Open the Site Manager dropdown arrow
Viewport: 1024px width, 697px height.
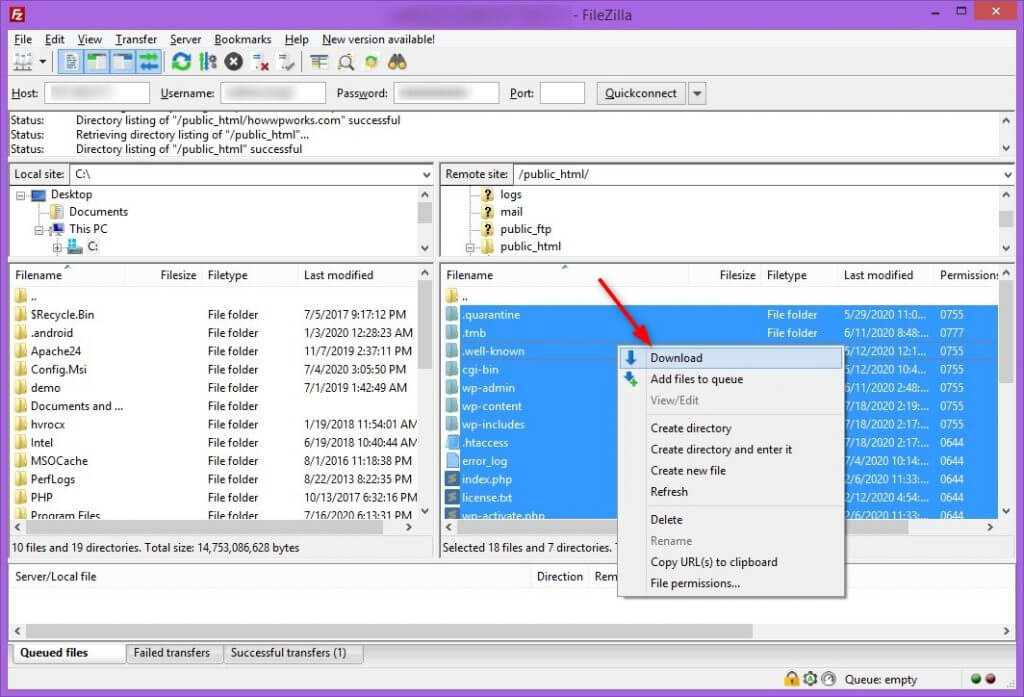coord(42,62)
